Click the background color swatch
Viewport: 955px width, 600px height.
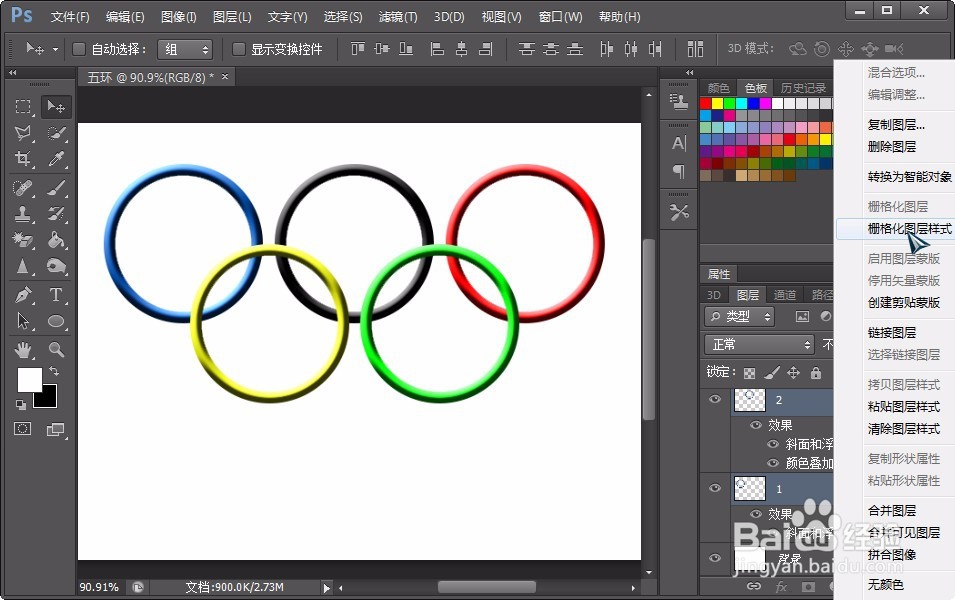49,400
